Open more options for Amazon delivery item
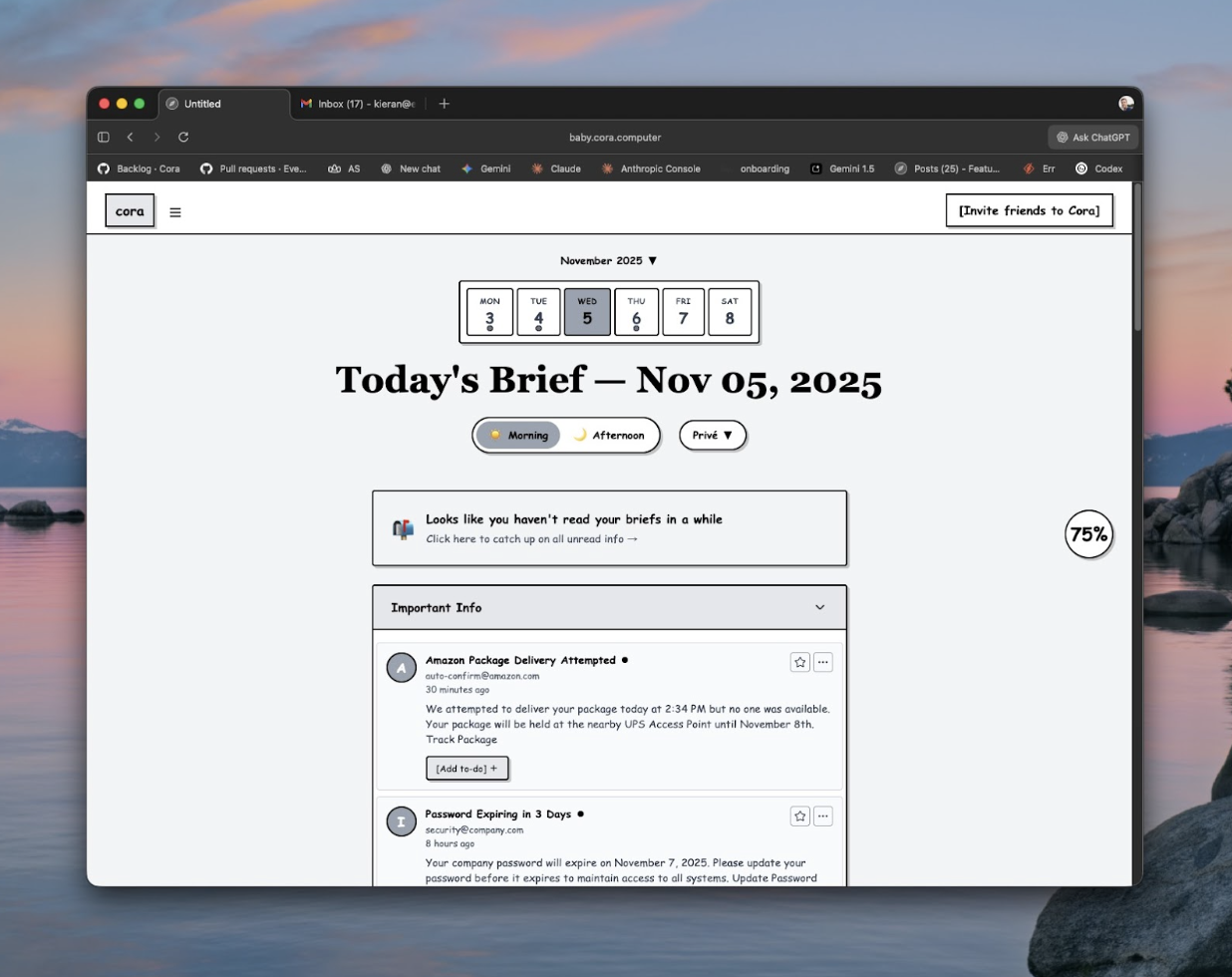This screenshot has height=977, width=1232. click(x=822, y=662)
